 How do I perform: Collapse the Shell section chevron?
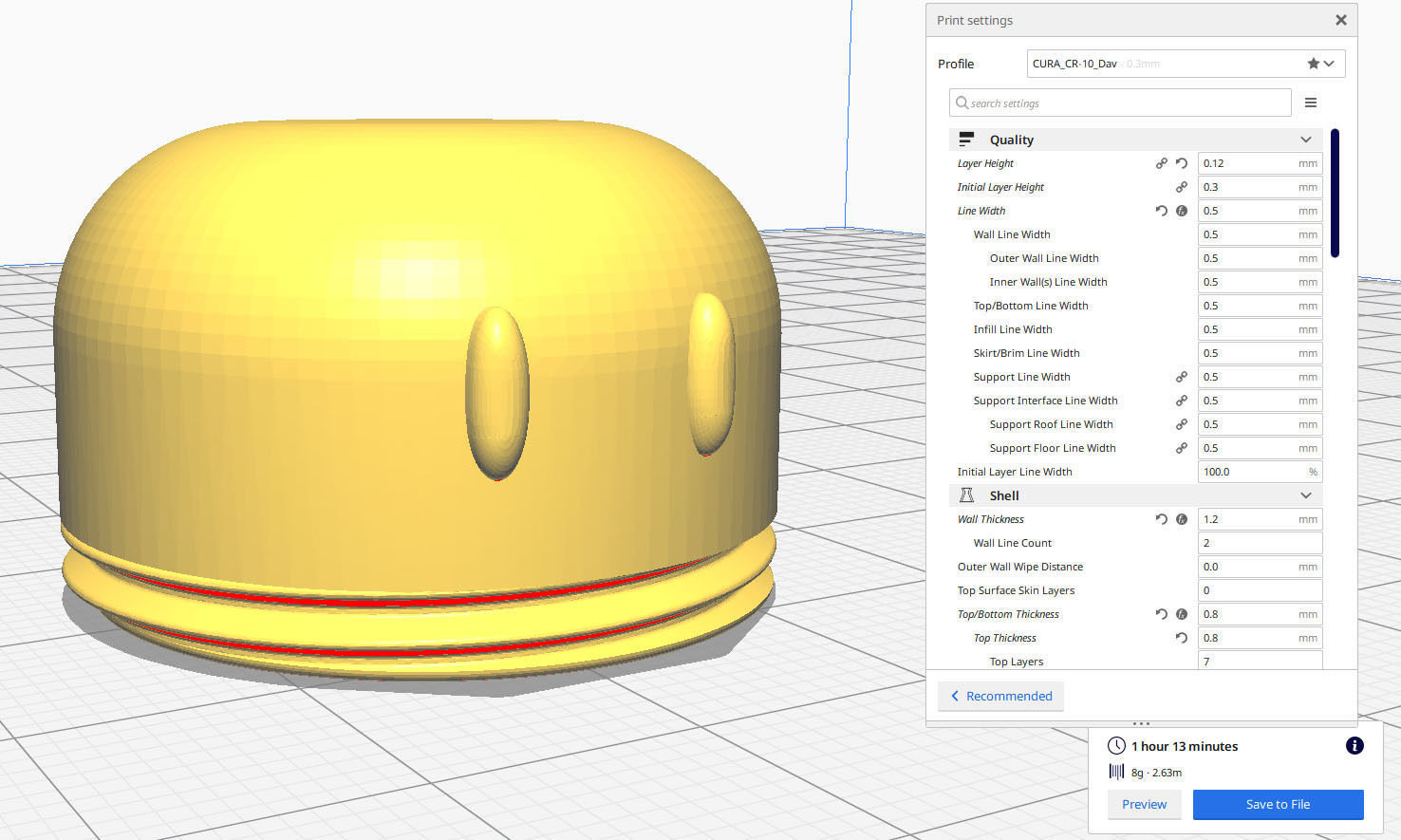[1306, 495]
